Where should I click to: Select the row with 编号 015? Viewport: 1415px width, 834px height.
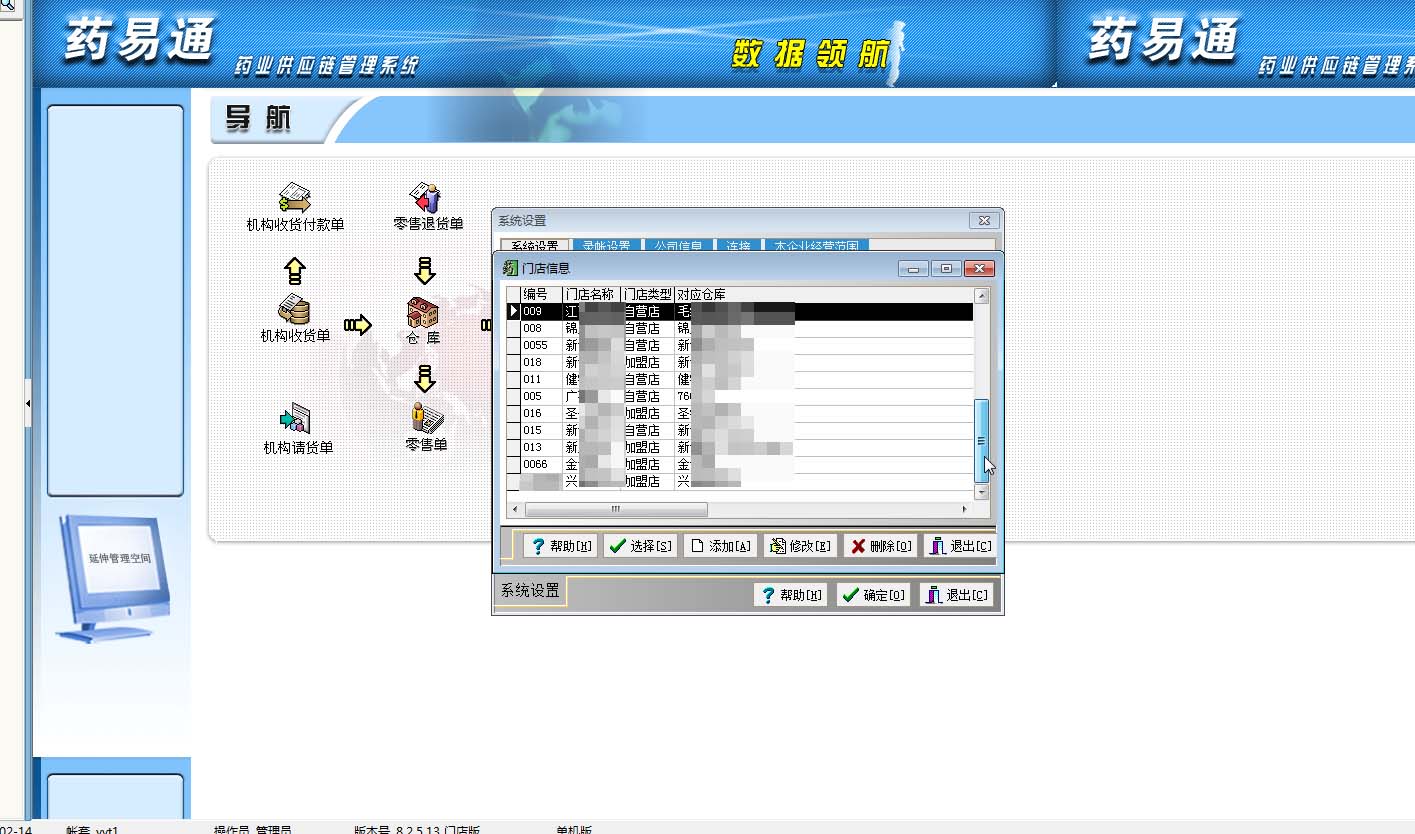(x=739, y=431)
